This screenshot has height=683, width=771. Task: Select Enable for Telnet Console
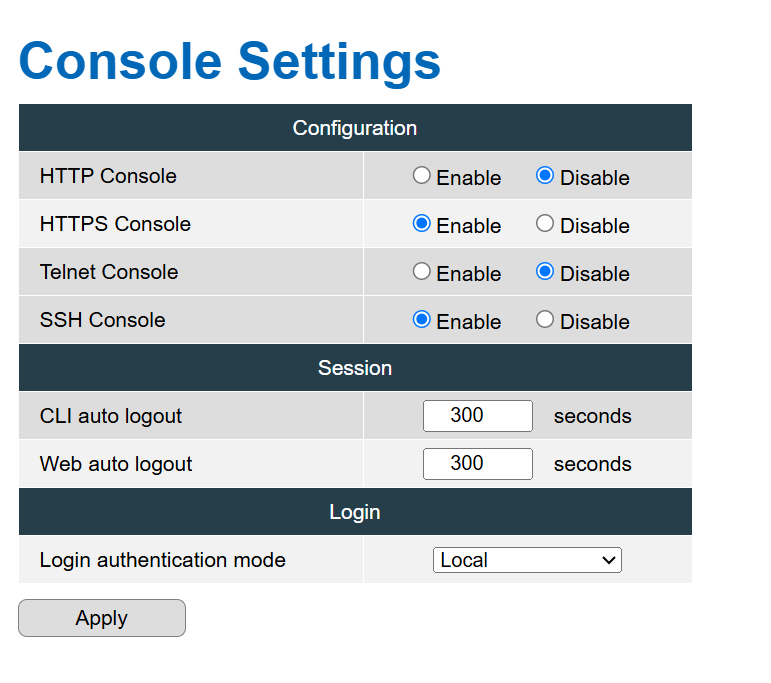pyautogui.click(x=421, y=271)
